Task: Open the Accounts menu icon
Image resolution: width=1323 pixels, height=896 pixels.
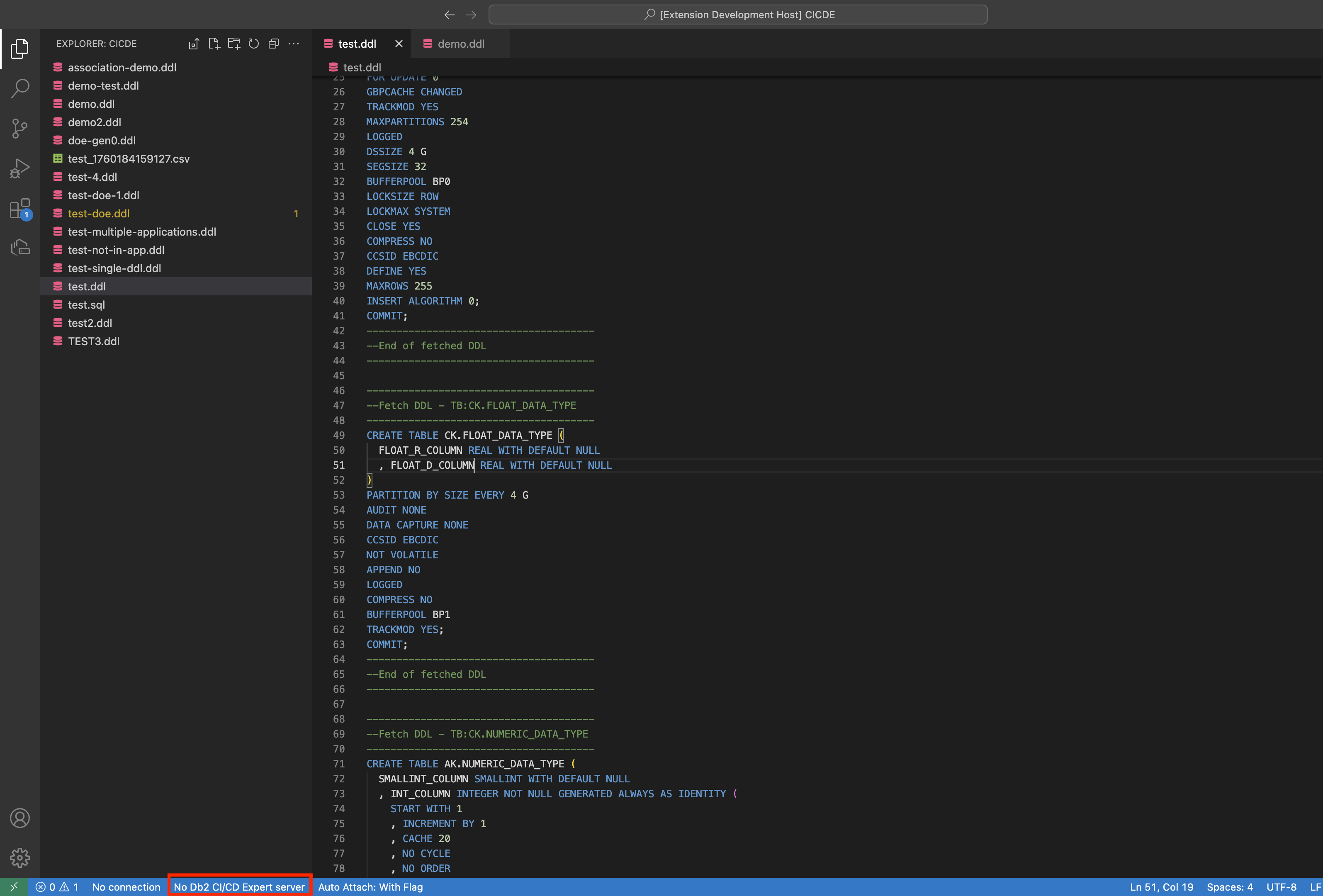Action: [x=20, y=818]
